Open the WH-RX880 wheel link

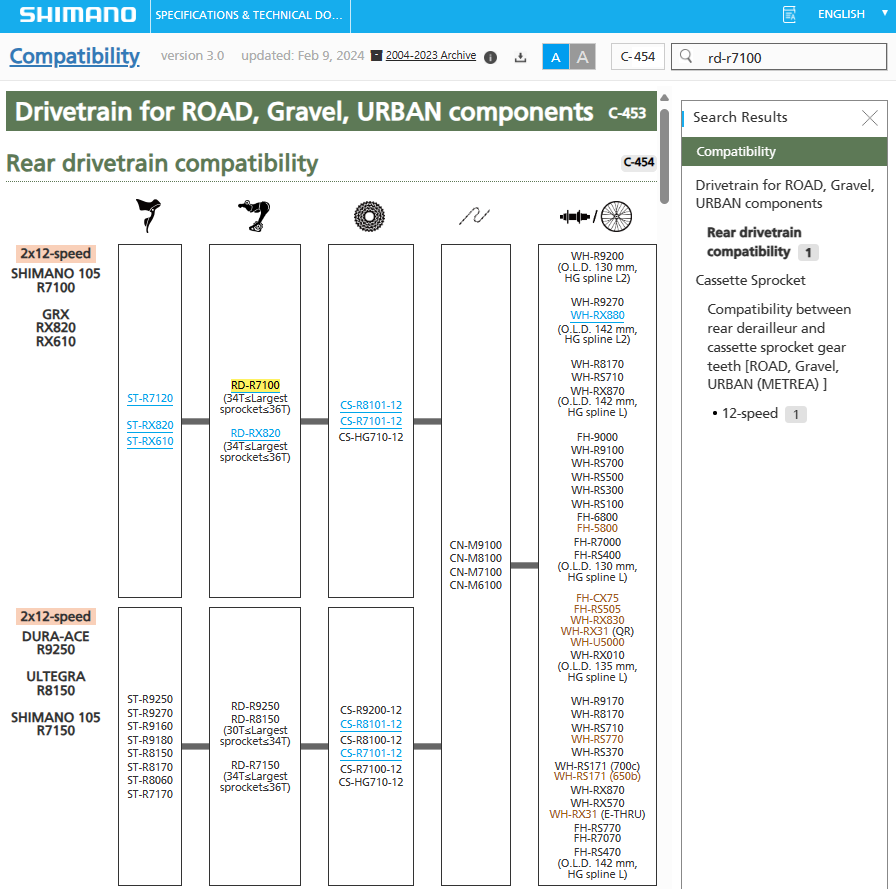click(597, 315)
